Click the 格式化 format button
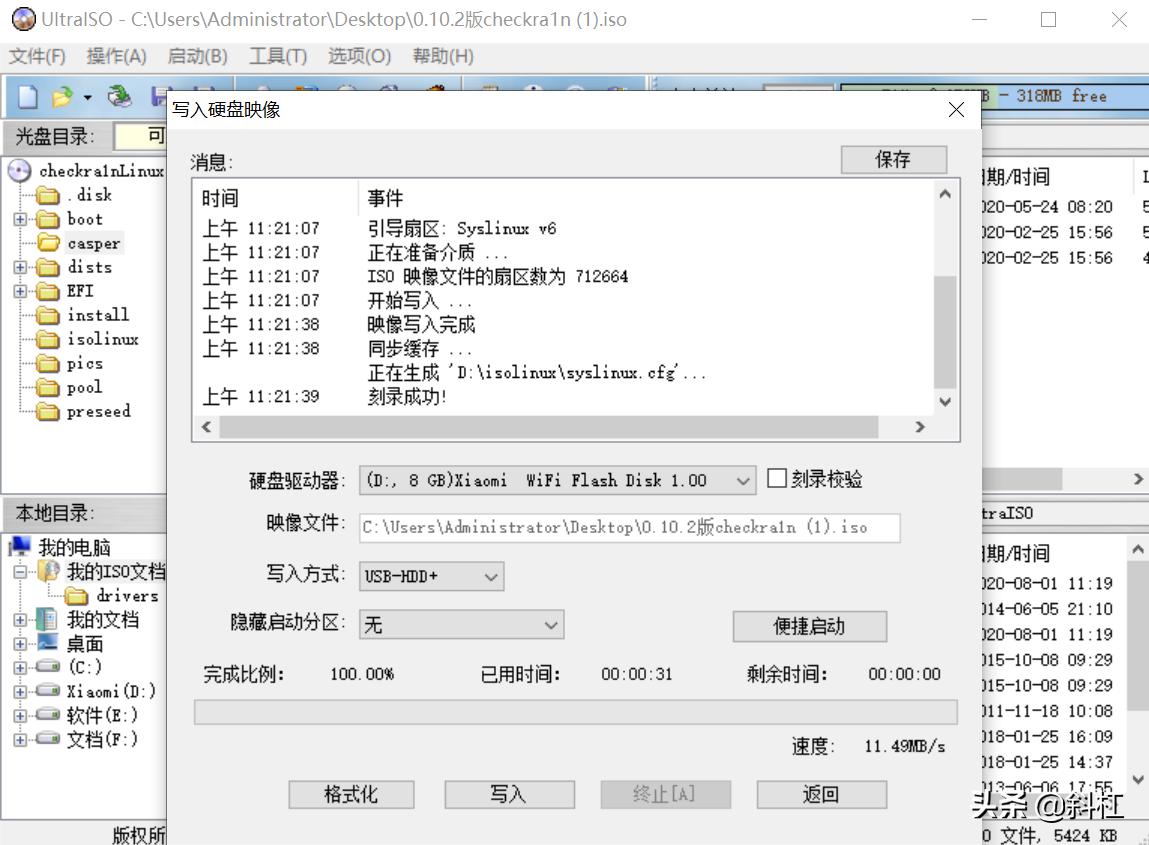This screenshot has width=1149, height=845. point(351,794)
